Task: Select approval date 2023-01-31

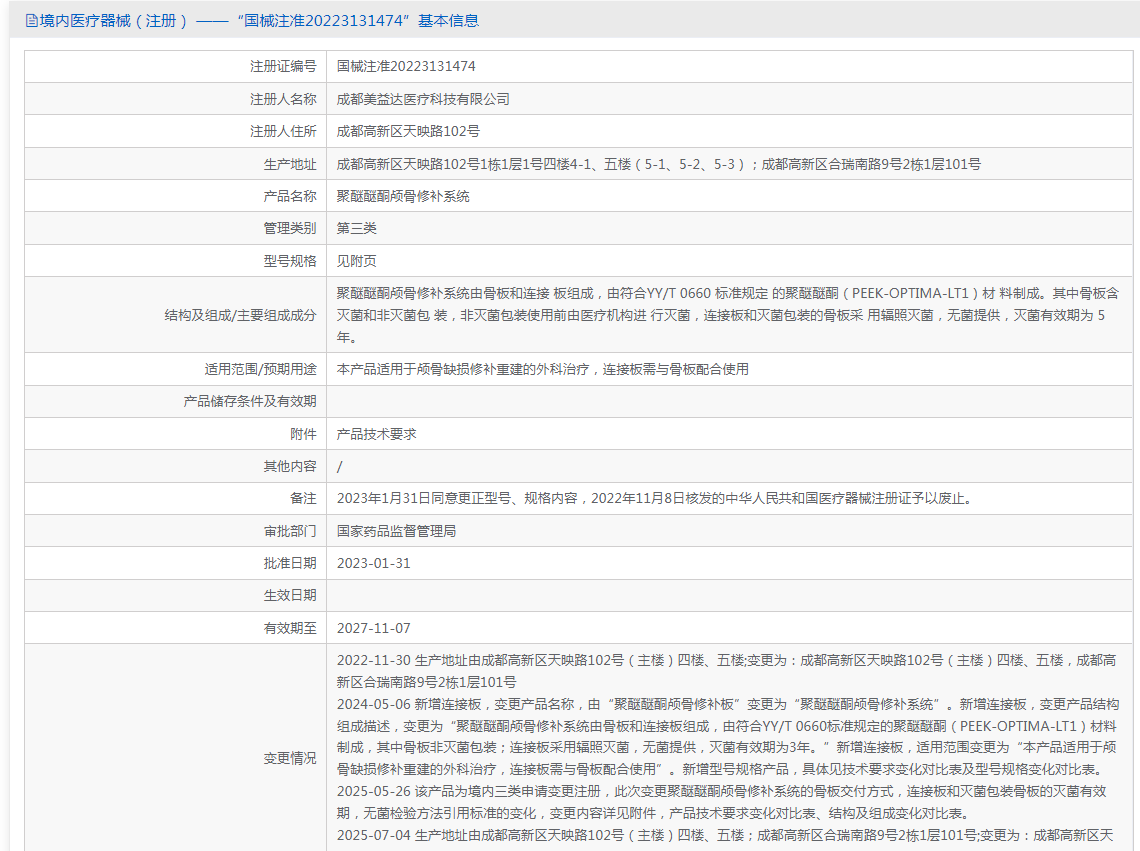Action: point(374,563)
